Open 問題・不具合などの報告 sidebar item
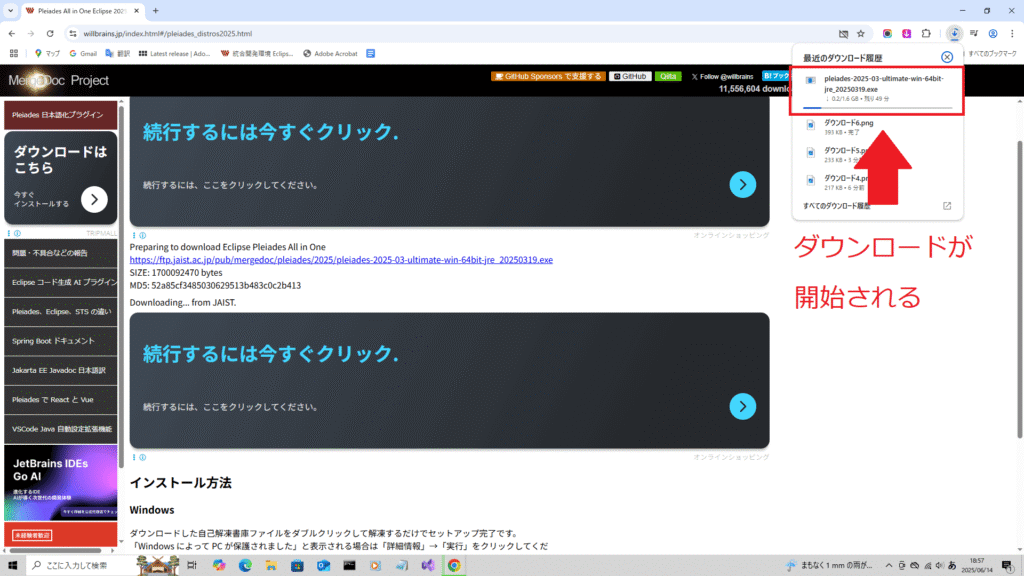 pos(61,253)
